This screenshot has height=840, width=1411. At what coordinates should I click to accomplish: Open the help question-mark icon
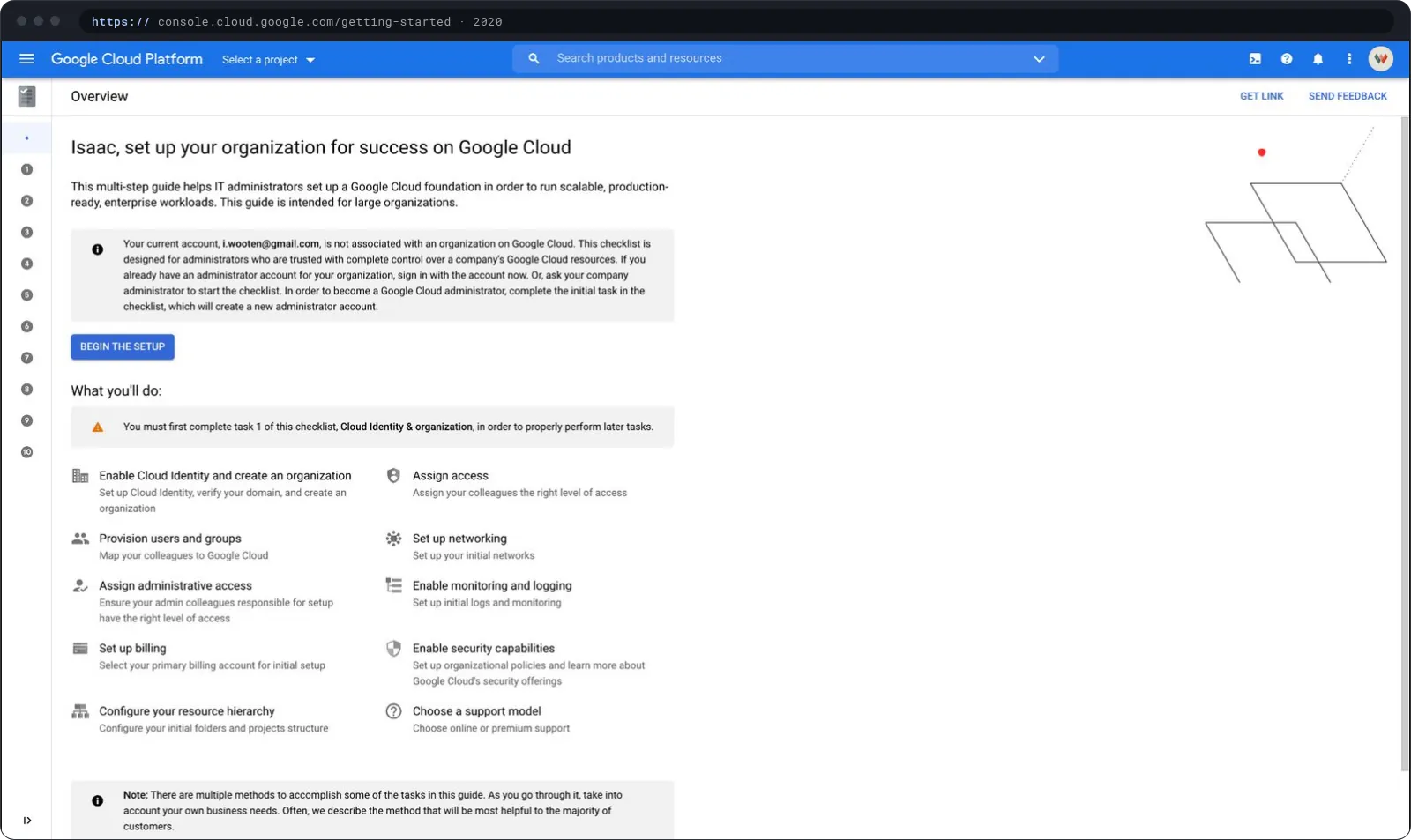coord(1287,59)
